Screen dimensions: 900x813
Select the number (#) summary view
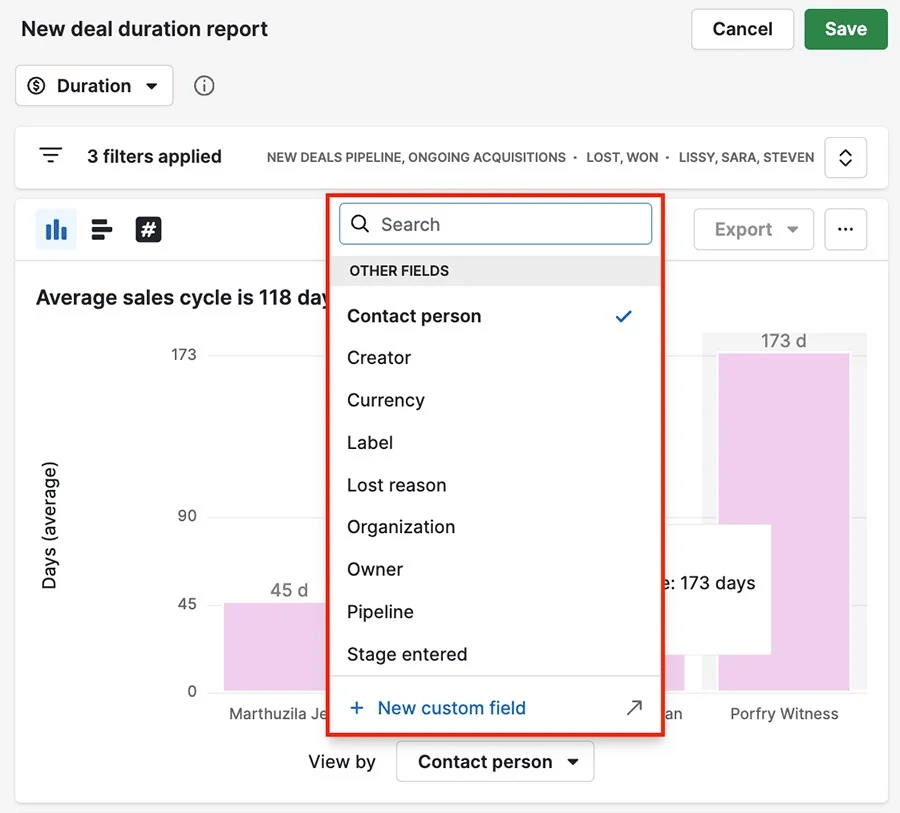[x=148, y=229]
